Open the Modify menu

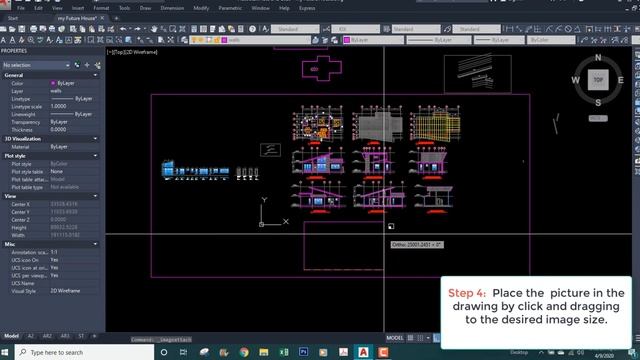[x=201, y=8]
